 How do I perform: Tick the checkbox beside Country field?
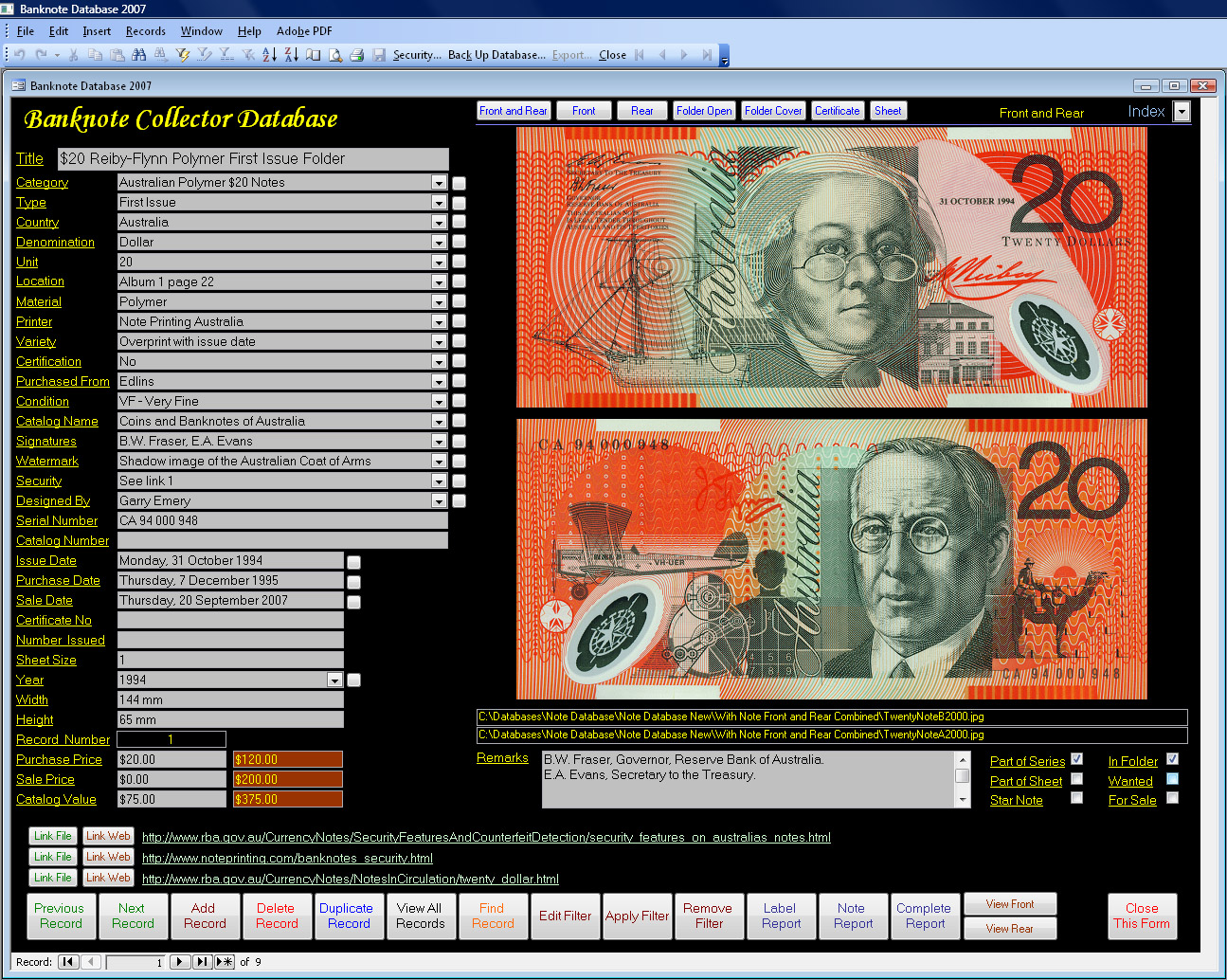(x=459, y=223)
